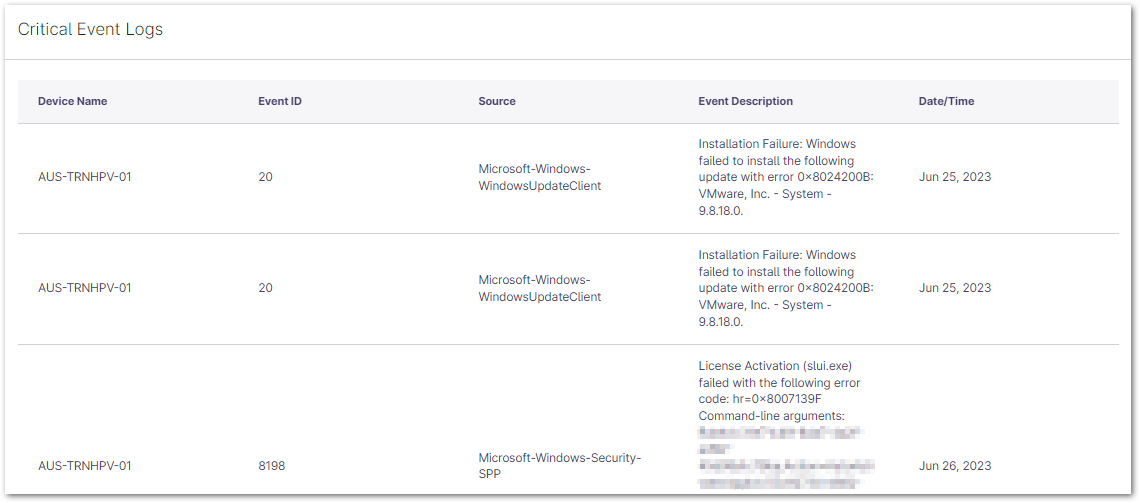
Task: Click the second row's WindowsUpdateClient source
Action: coord(539,288)
